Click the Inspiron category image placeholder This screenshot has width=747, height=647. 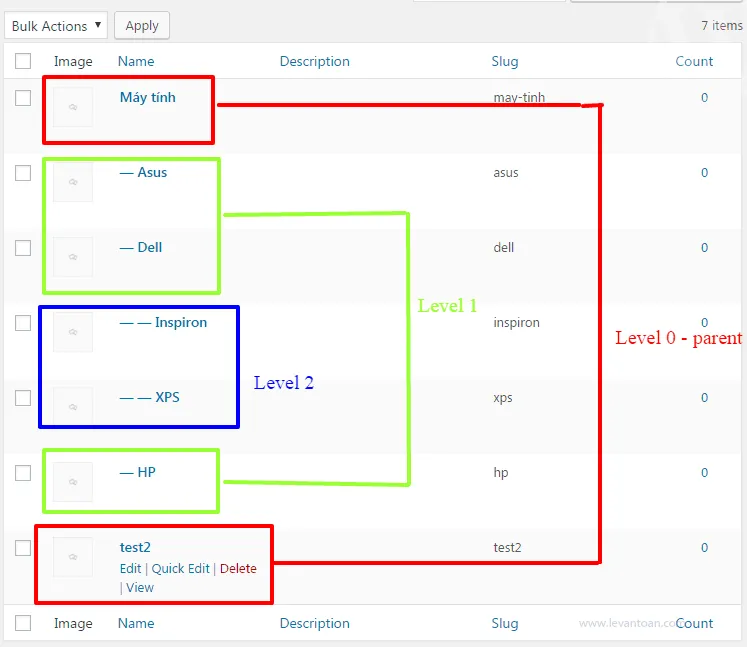click(x=73, y=332)
